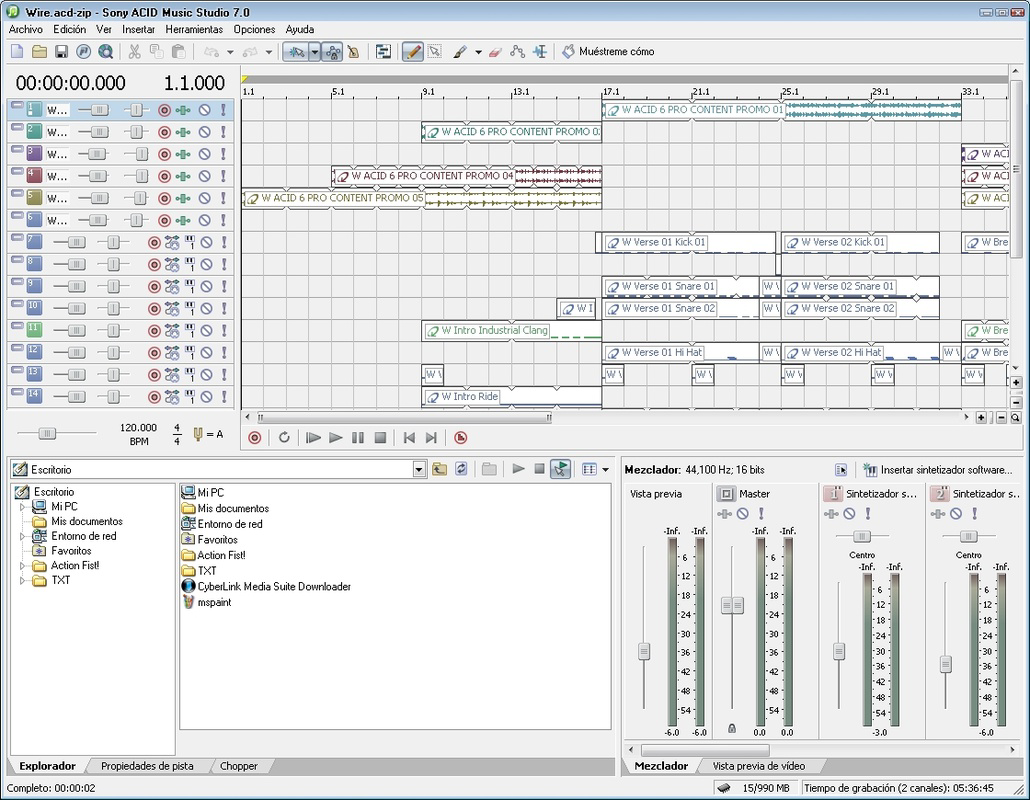Screen dimensions: 1030x800
Task: Adjust the Vista previa volume fader
Action: pyautogui.click(x=644, y=651)
